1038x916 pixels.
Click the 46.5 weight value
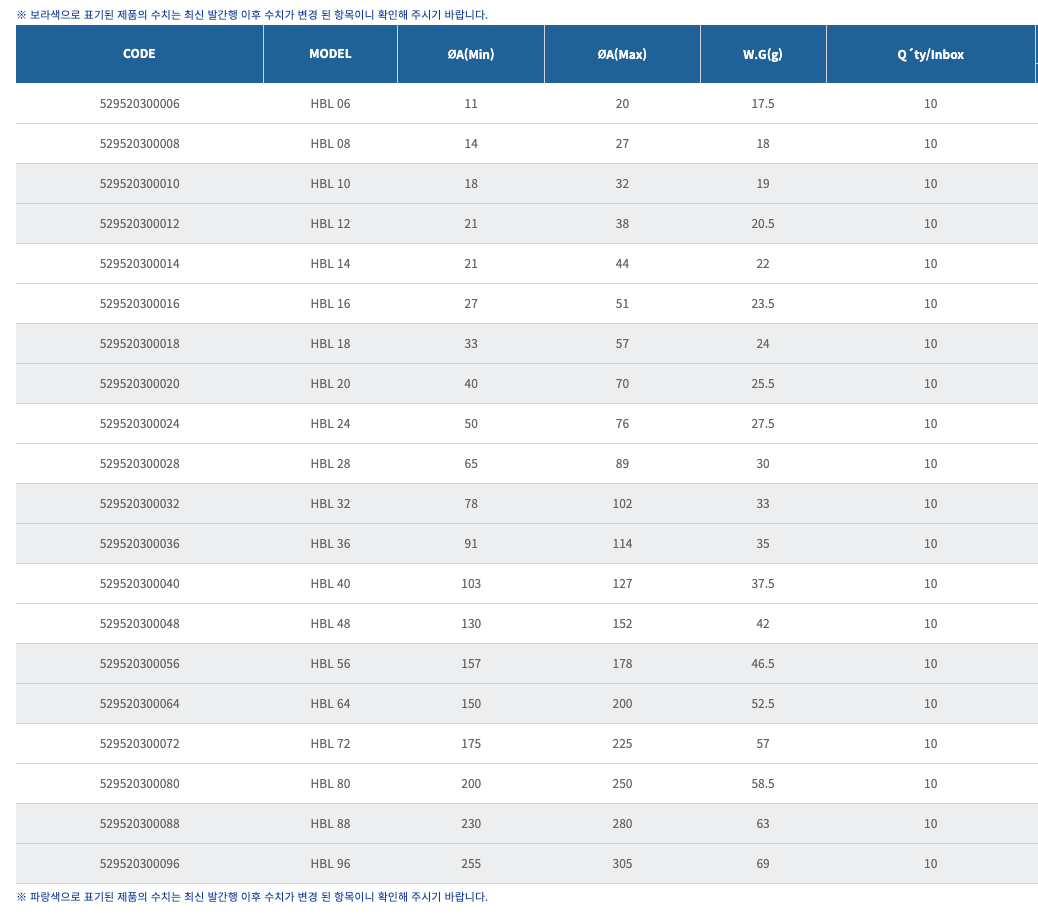(x=762, y=664)
